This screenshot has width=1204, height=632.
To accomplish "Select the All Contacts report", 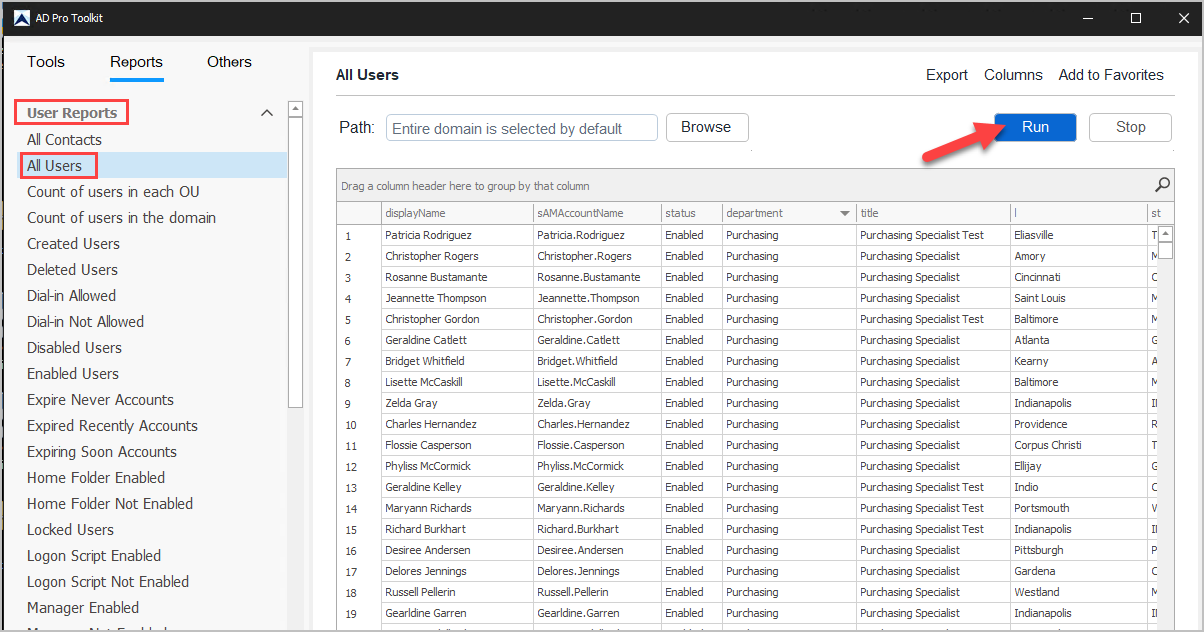I will coord(64,139).
